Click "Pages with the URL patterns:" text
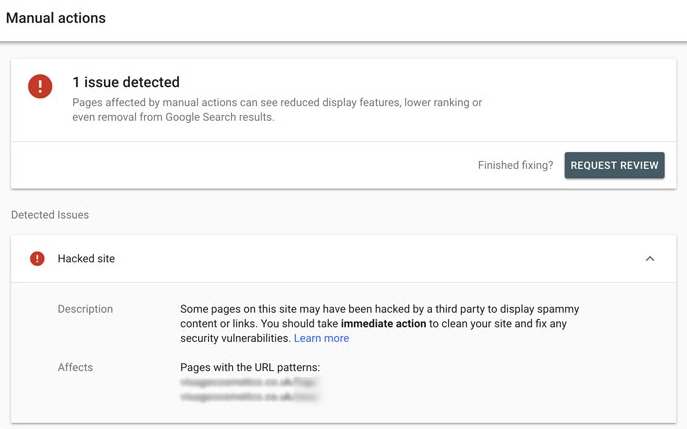 [250, 367]
